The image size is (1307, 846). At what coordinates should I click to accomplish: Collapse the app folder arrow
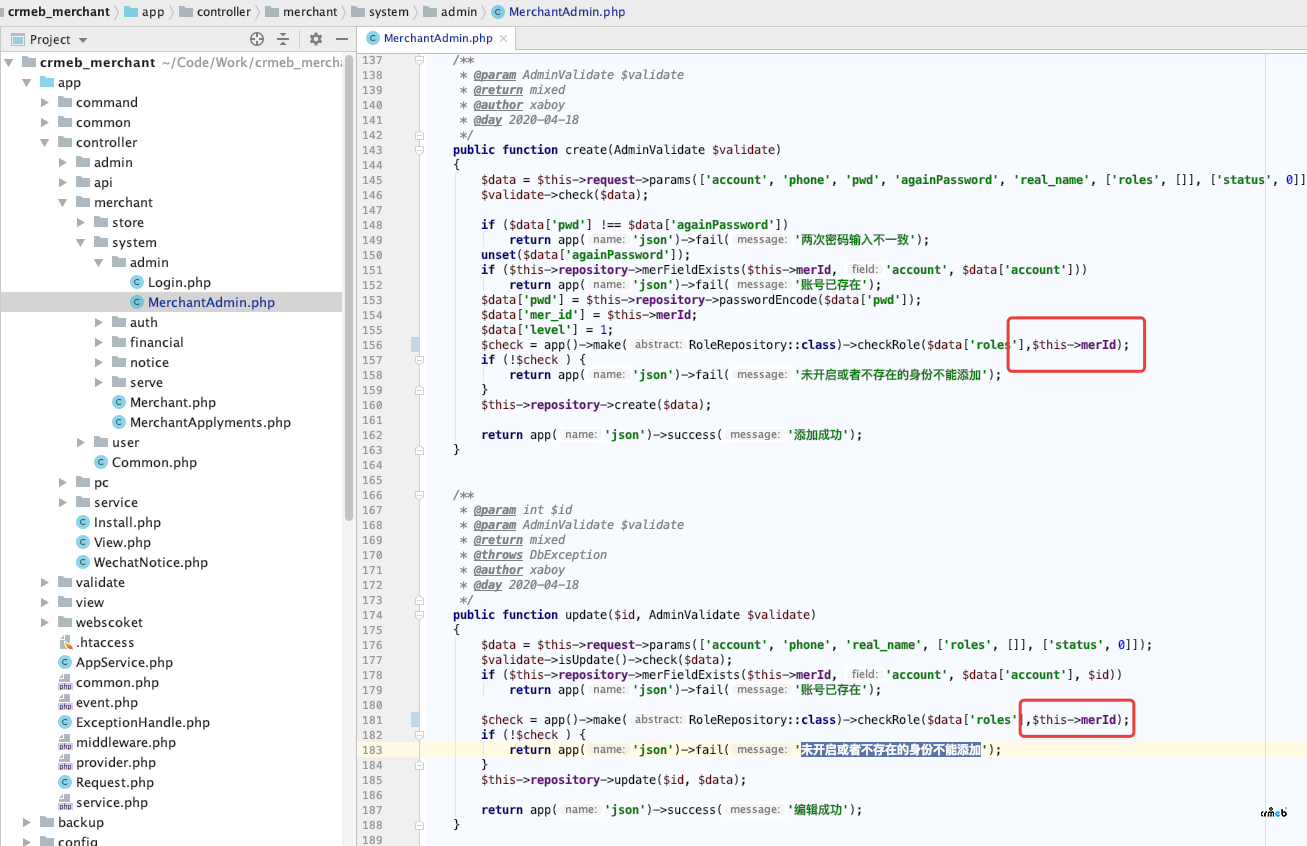pos(27,82)
